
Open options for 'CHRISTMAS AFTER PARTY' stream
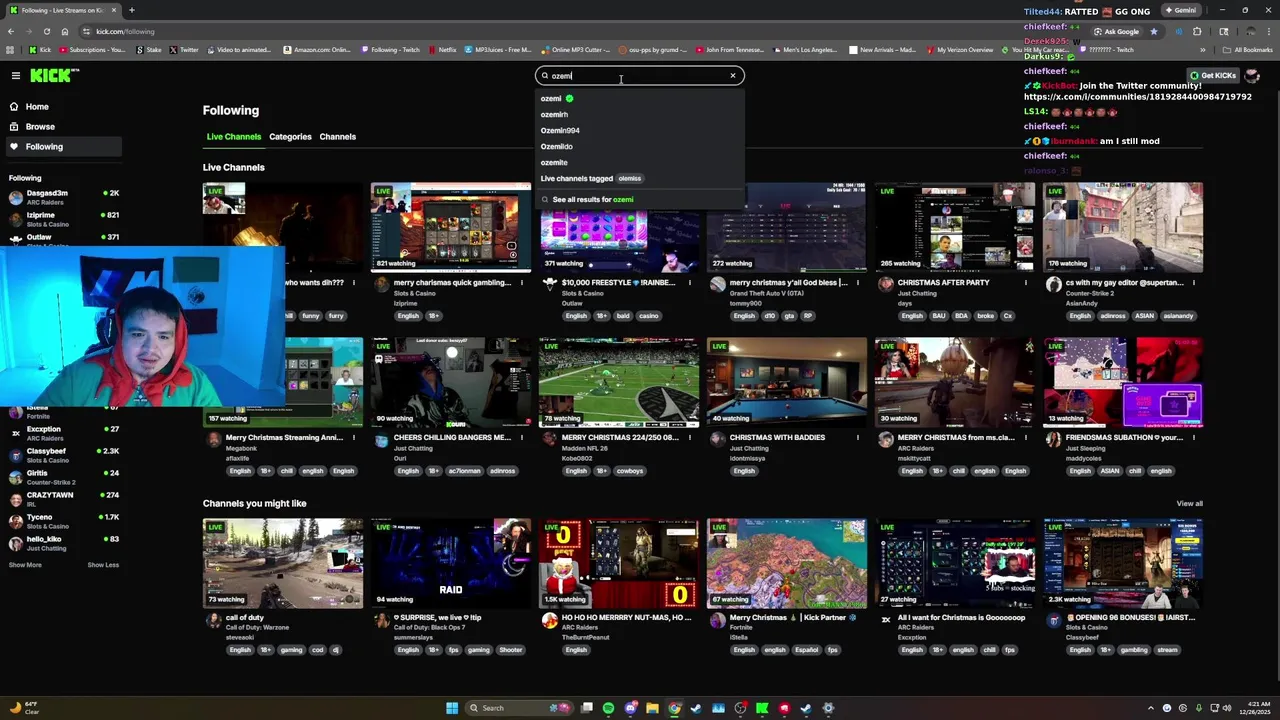pyautogui.click(x=1025, y=283)
